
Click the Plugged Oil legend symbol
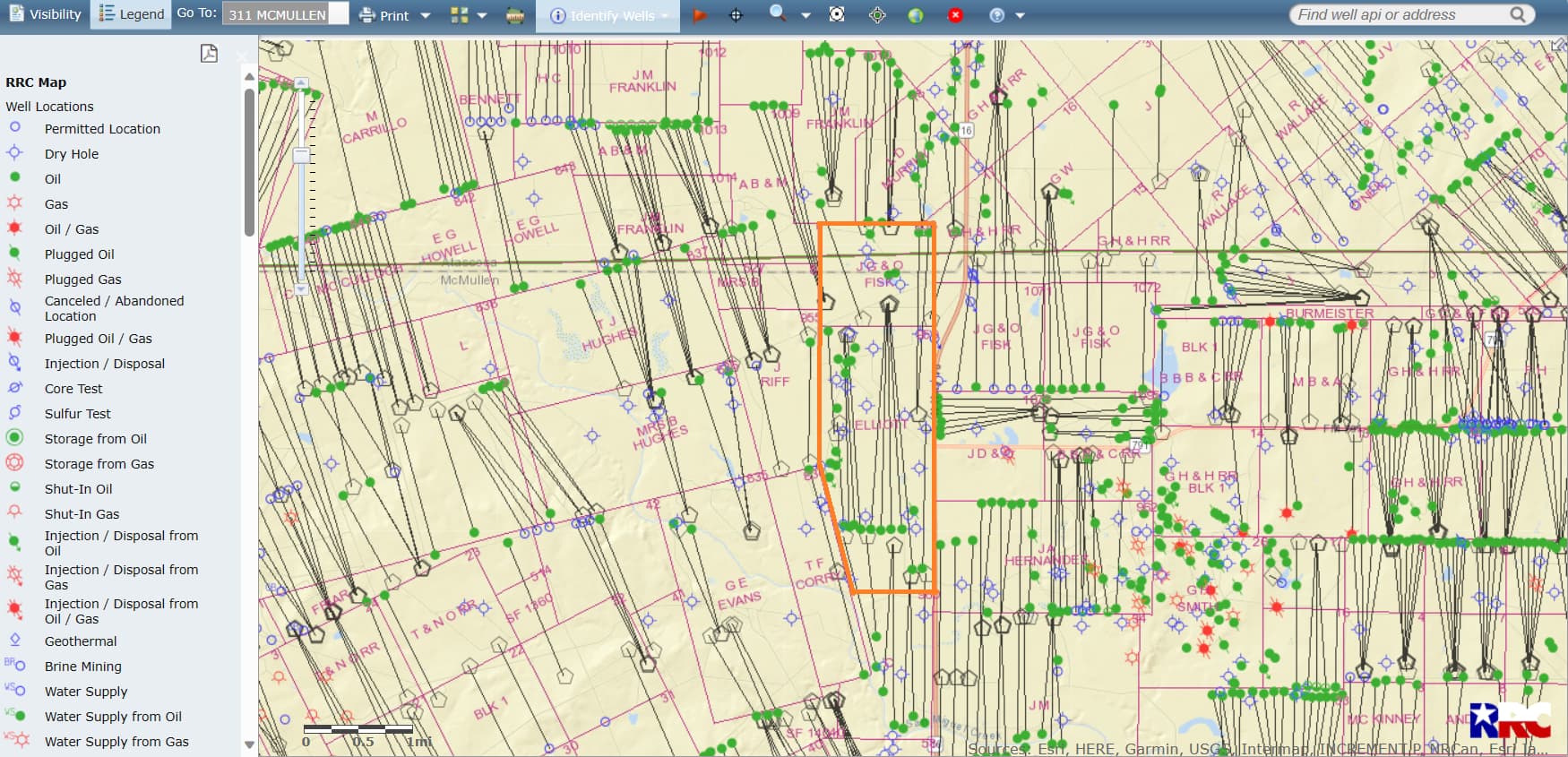pyautogui.click(x=14, y=254)
